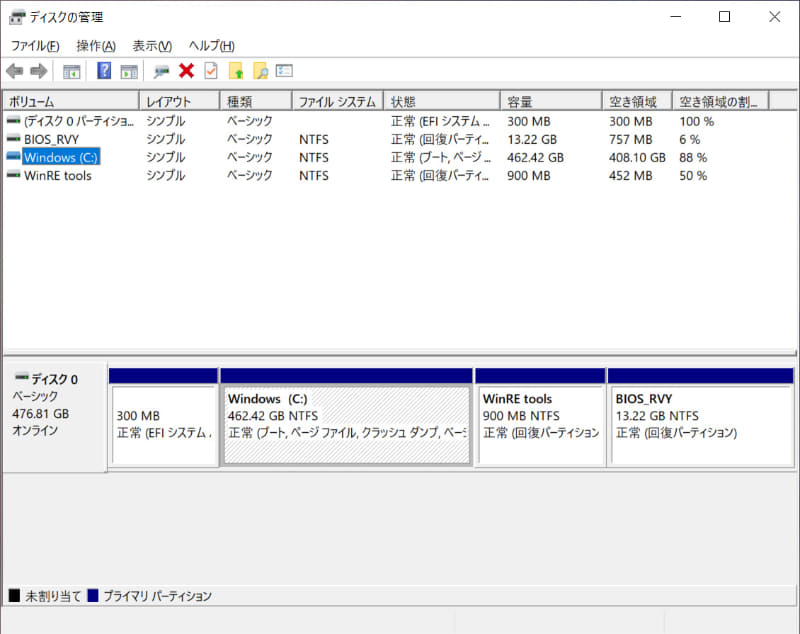The width and height of the screenshot is (800, 634).
Task: Click the 13.22 GB capacity cell in list
Action: tap(532, 139)
